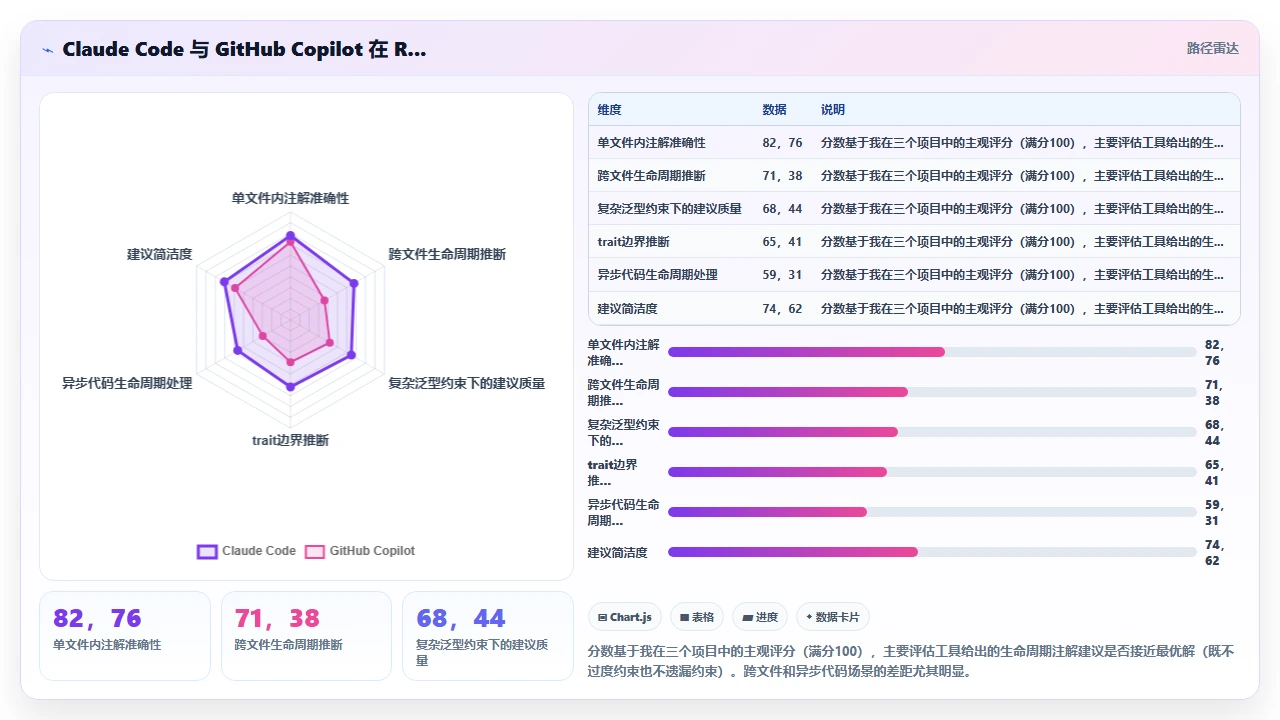1280x720 pixels.
Task: Open the 复杂泛型约束下的建议质量 stat card
Action: click(488, 636)
